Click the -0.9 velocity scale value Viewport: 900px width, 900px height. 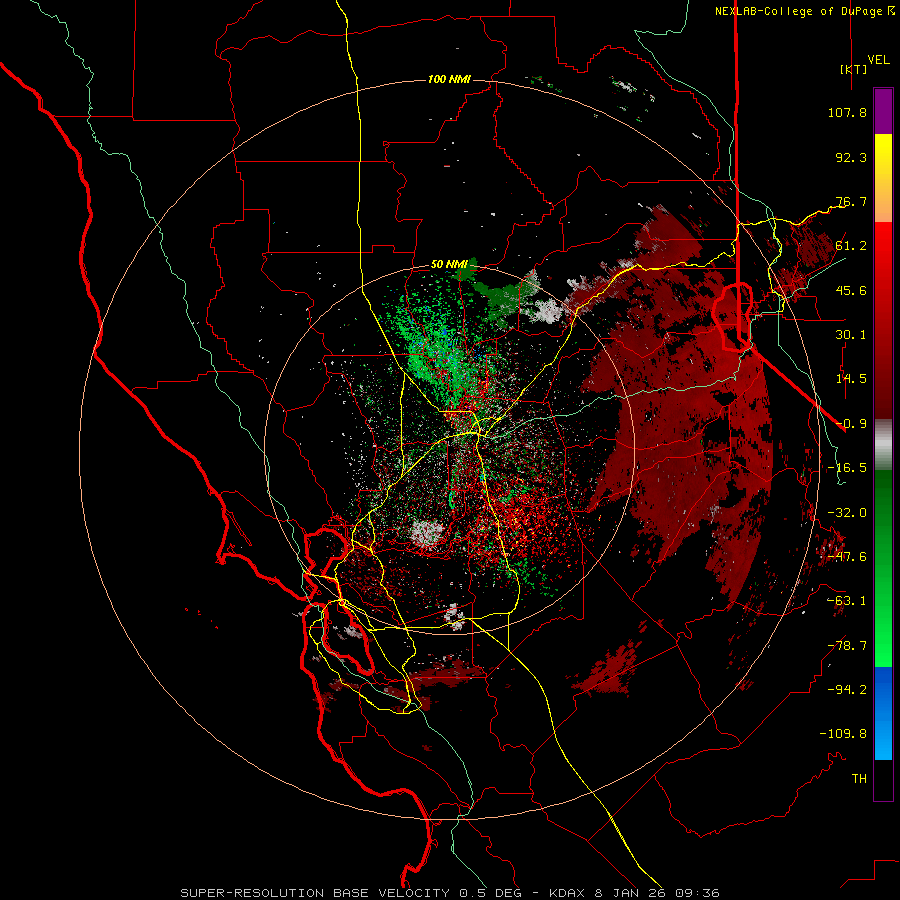click(x=851, y=424)
